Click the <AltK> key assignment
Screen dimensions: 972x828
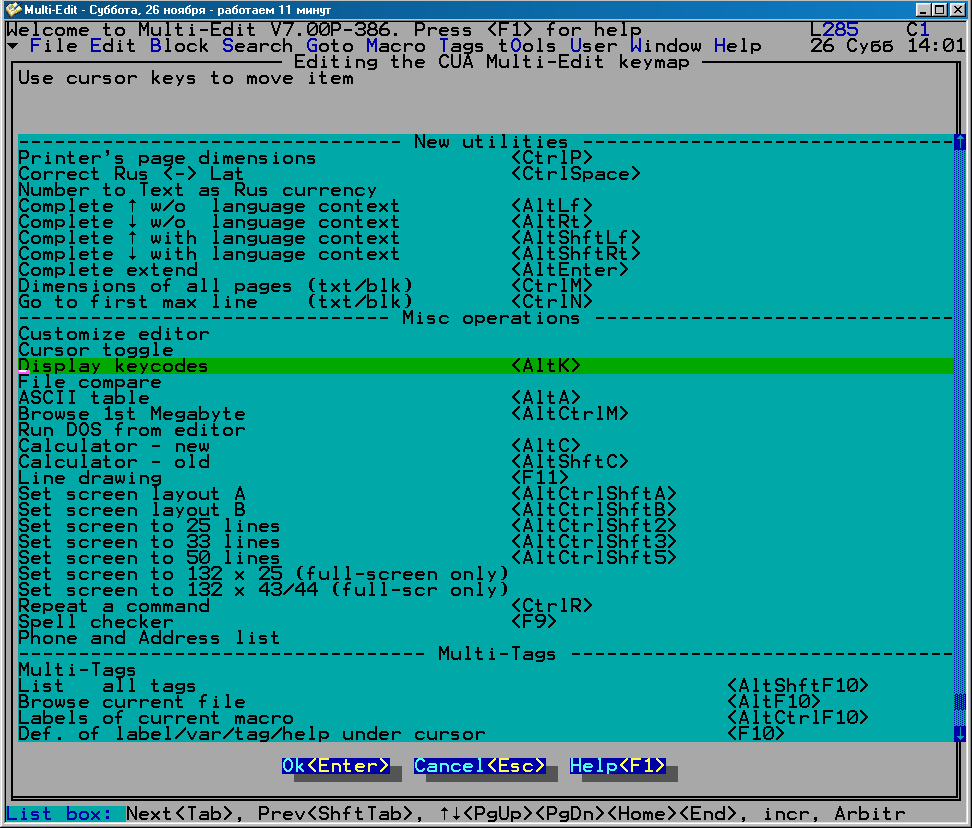click(x=546, y=366)
